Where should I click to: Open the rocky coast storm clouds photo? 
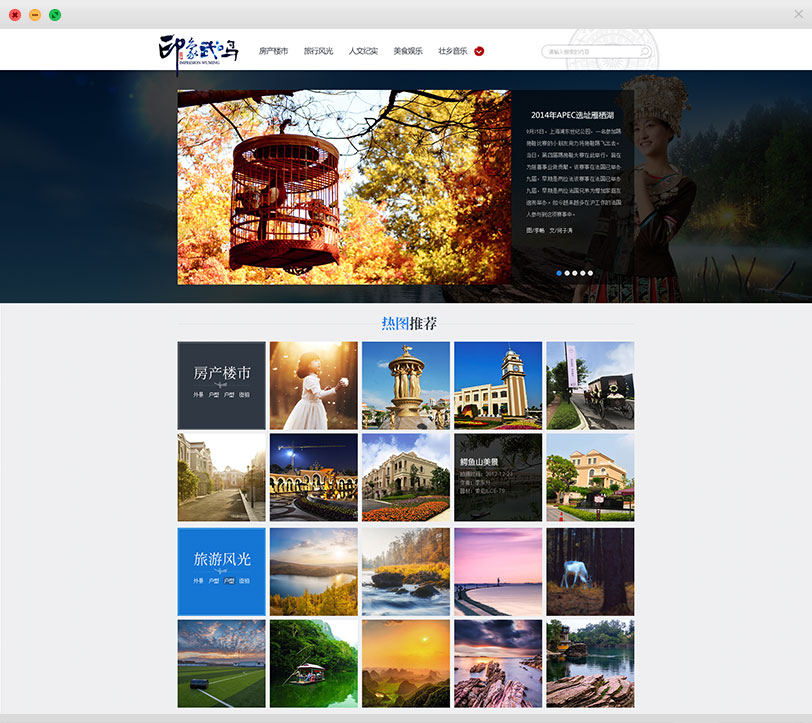[x=498, y=664]
